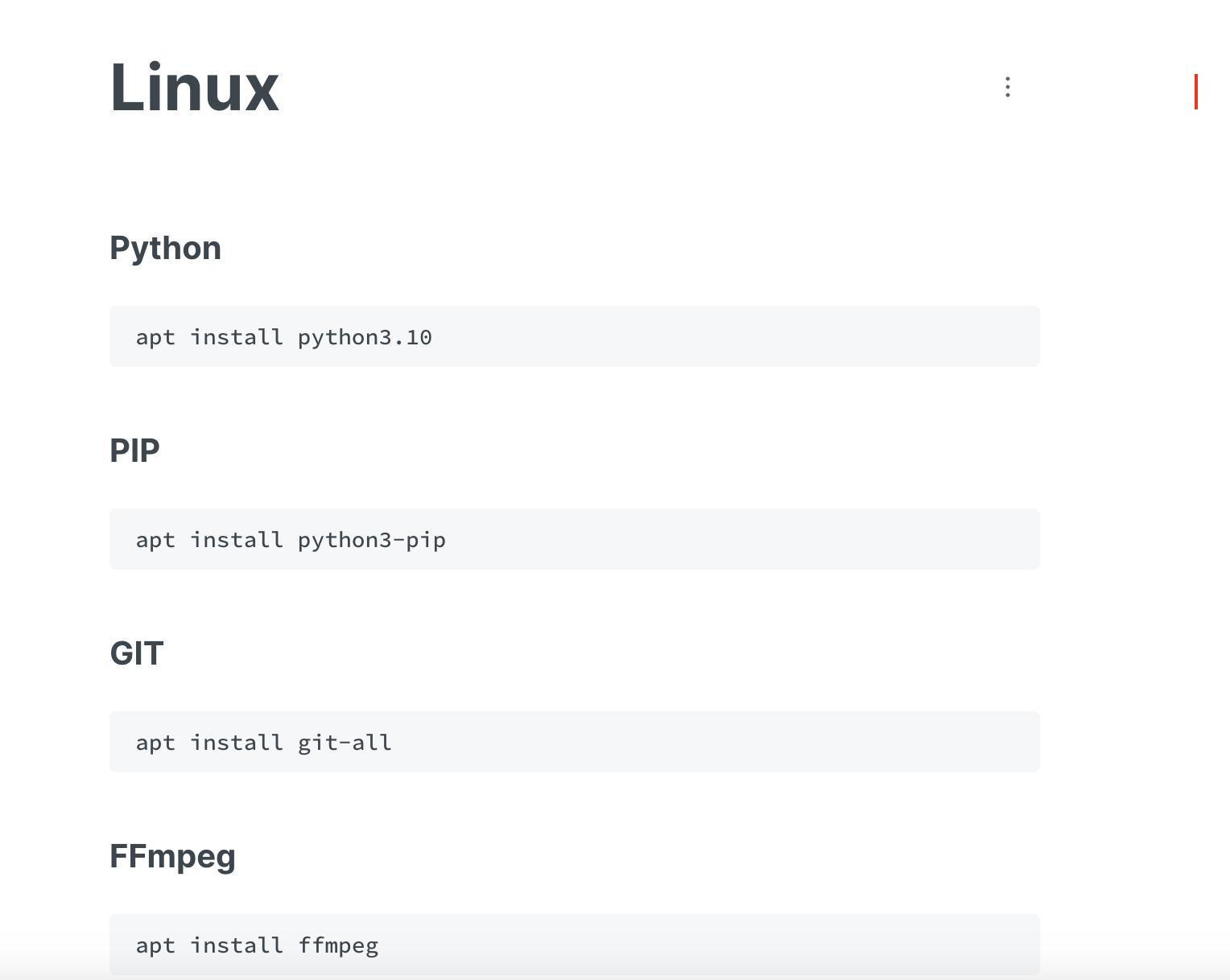Click the word git-all in the code
Viewport: 1230px width, 980px height.
coord(345,743)
